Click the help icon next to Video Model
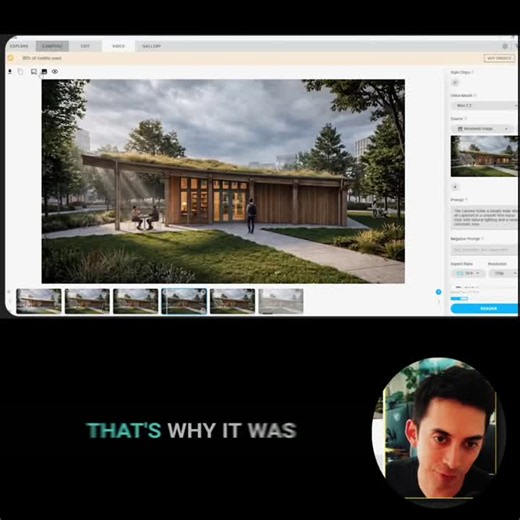 tap(475, 96)
